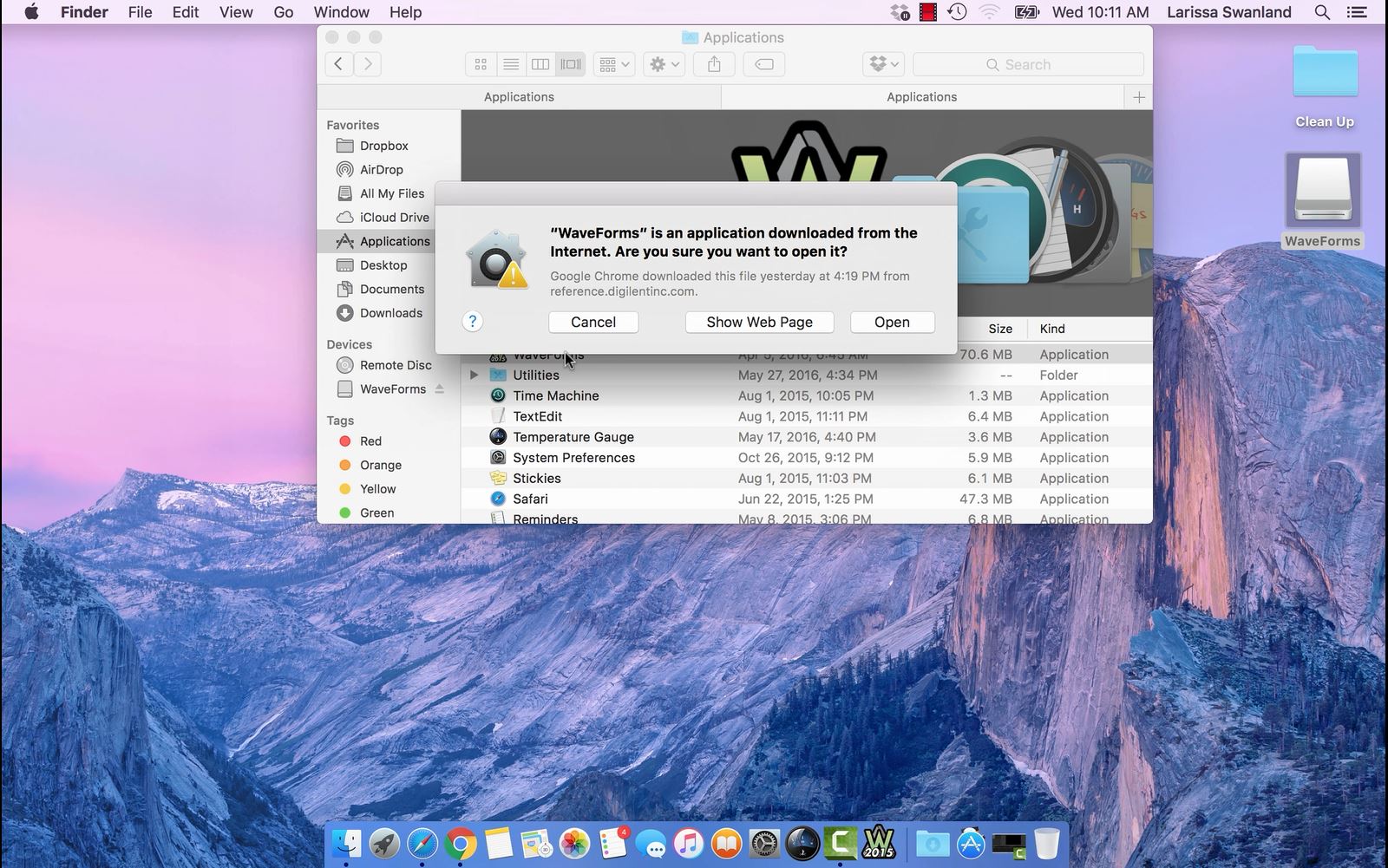This screenshot has height=868, width=1388.
Task: Open Launchpad from the Dock
Action: coord(384,843)
